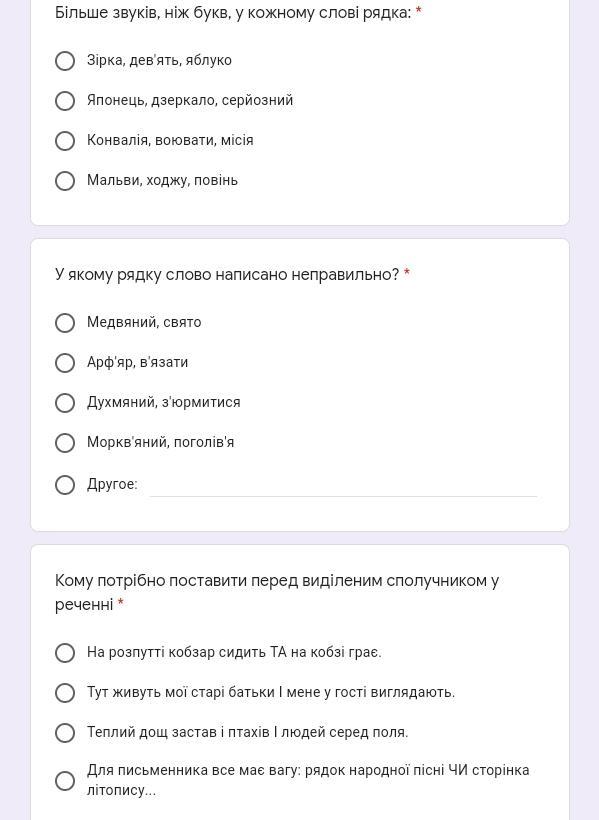Select the option "Зірка, дев'ять, яблуко"

point(65,61)
